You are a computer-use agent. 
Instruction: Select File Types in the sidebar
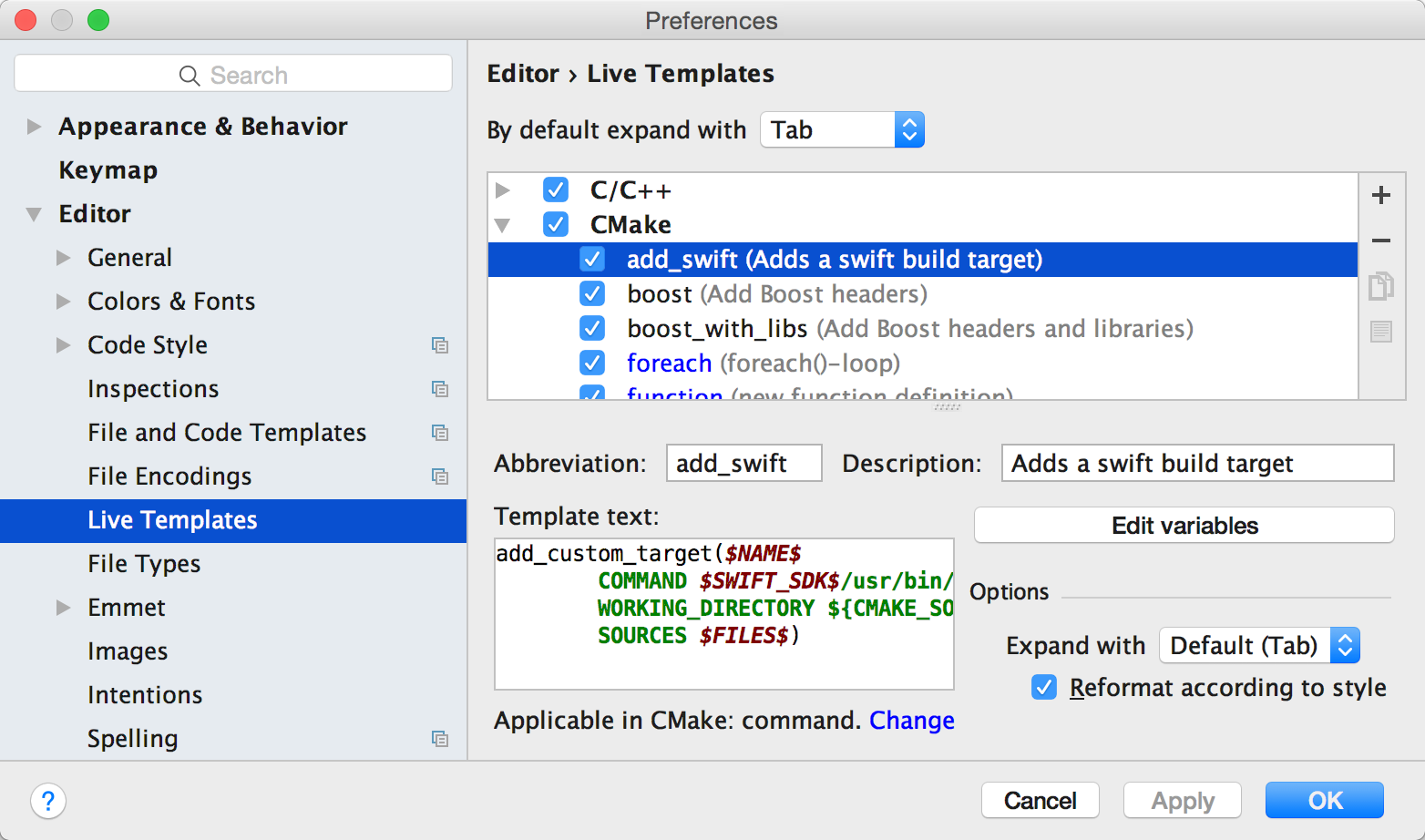[144, 564]
